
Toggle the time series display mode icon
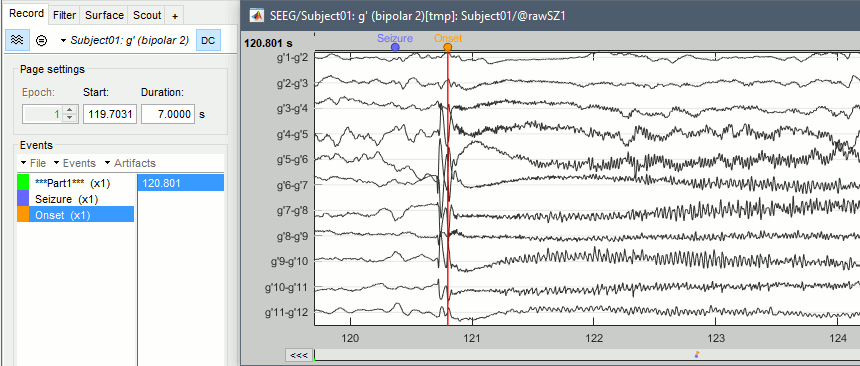tap(17, 40)
